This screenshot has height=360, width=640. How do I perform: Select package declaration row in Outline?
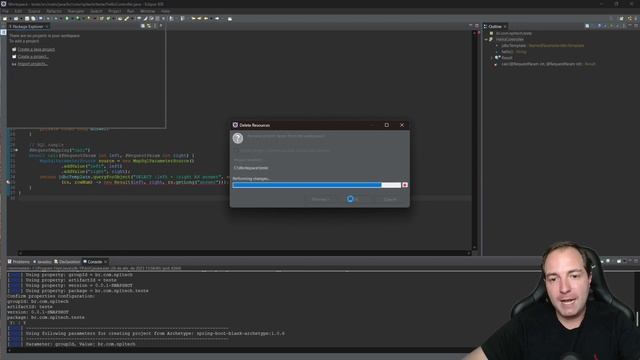[512, 33]
